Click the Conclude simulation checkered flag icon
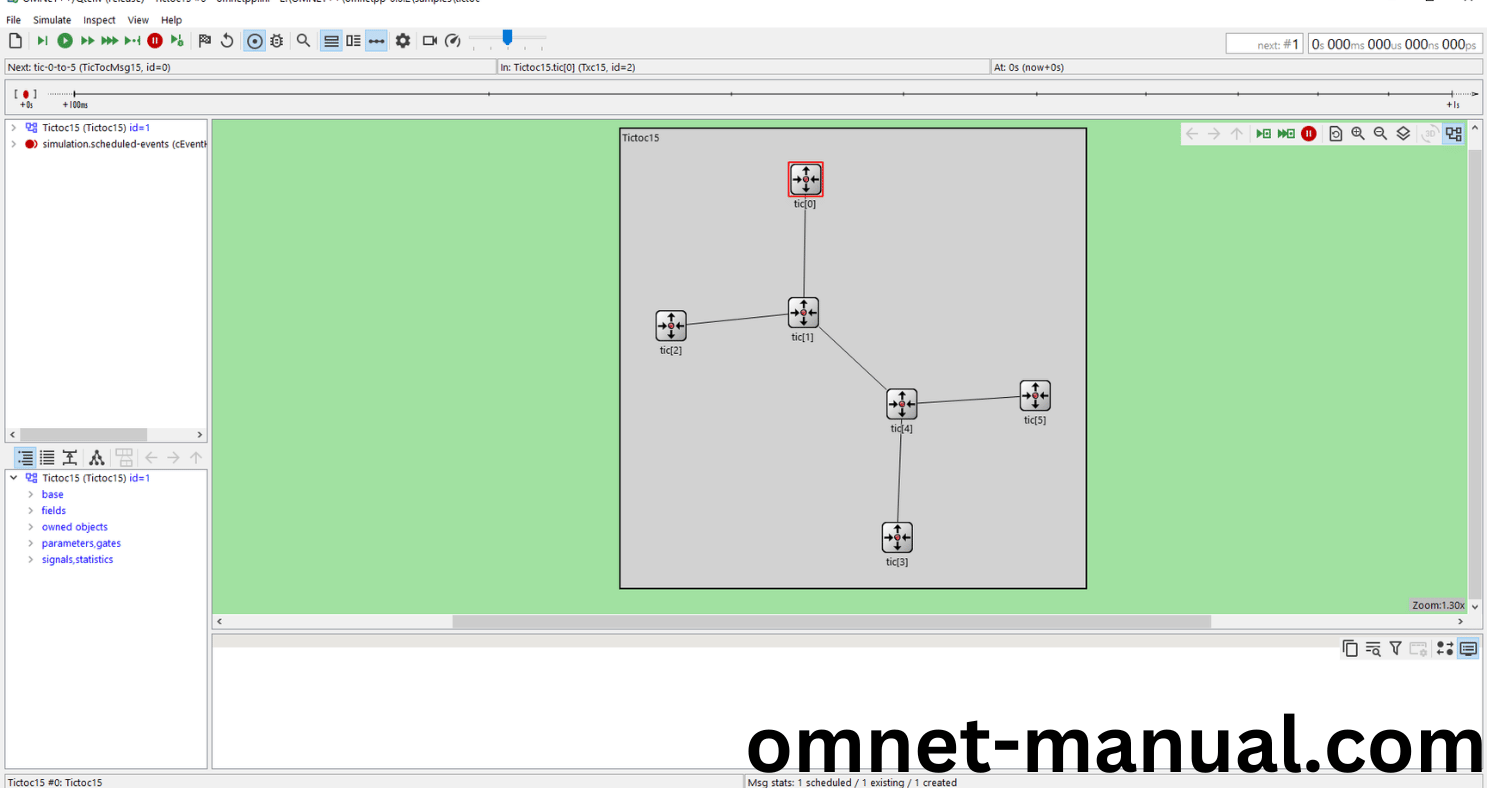 (x=204, y=41)
